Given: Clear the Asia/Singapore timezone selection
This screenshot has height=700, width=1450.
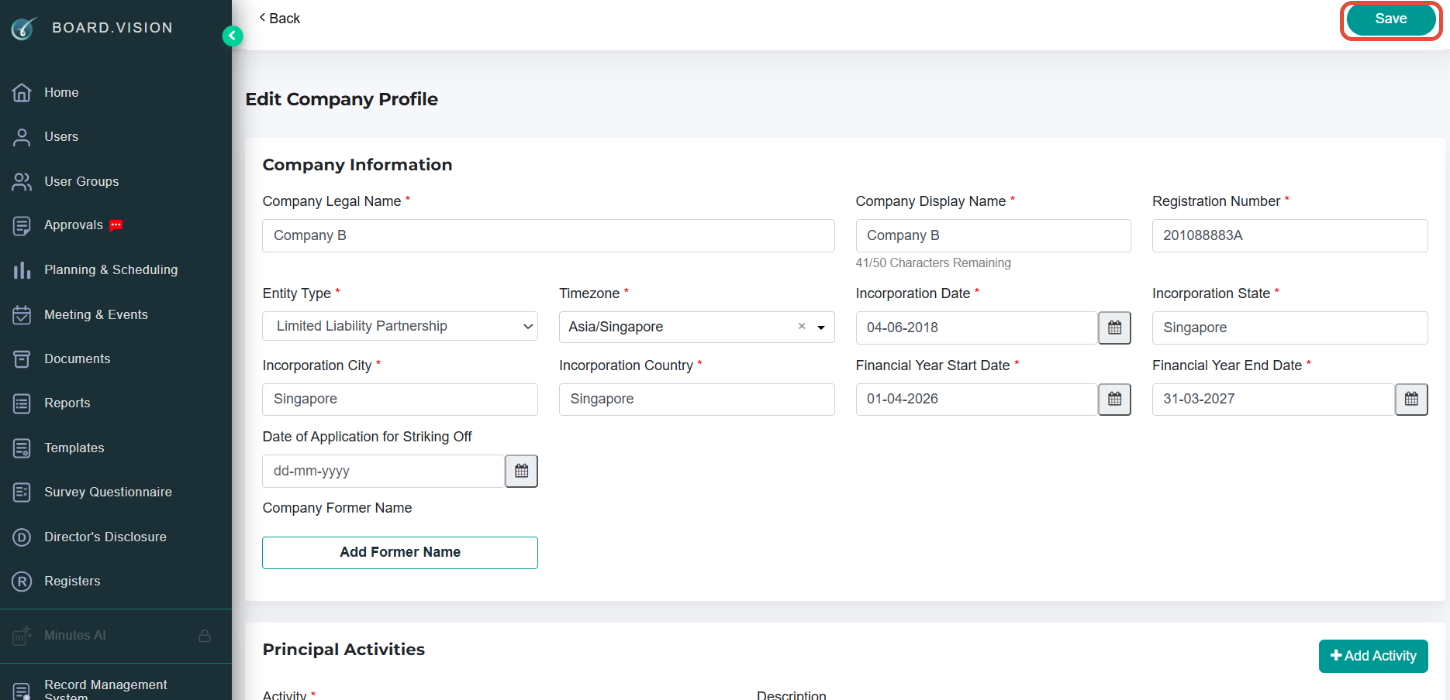Looking at the screenshot, I should (x=801, y=327).
